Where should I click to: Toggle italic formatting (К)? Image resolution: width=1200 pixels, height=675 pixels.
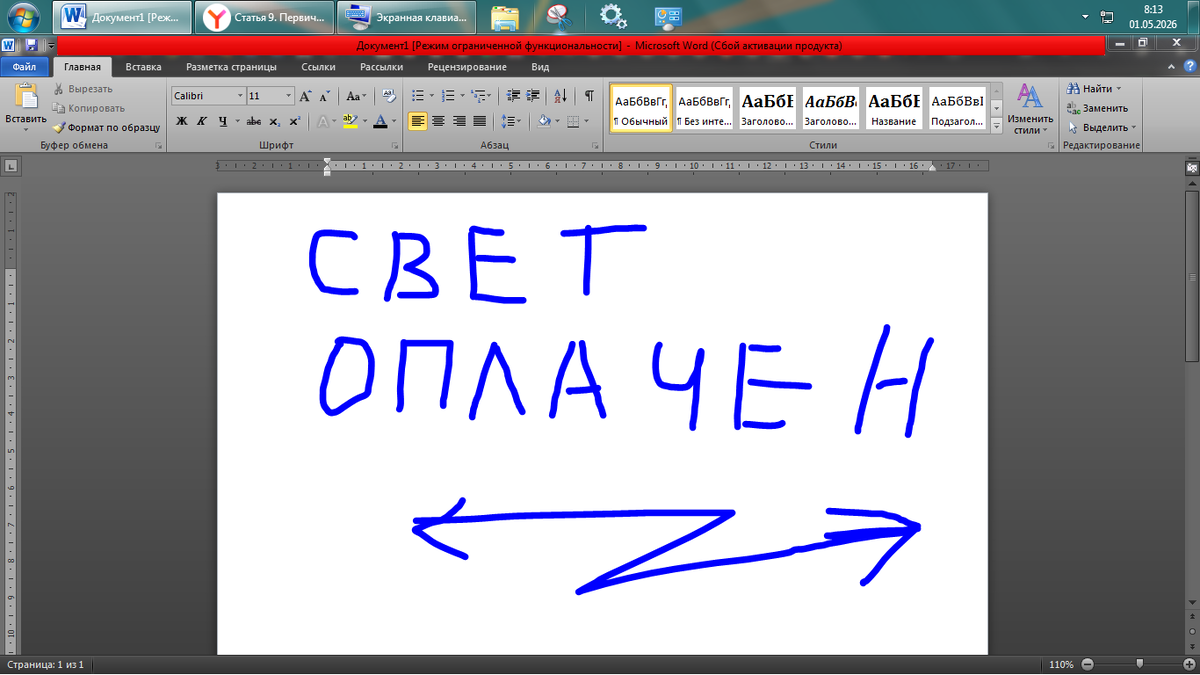201,121
